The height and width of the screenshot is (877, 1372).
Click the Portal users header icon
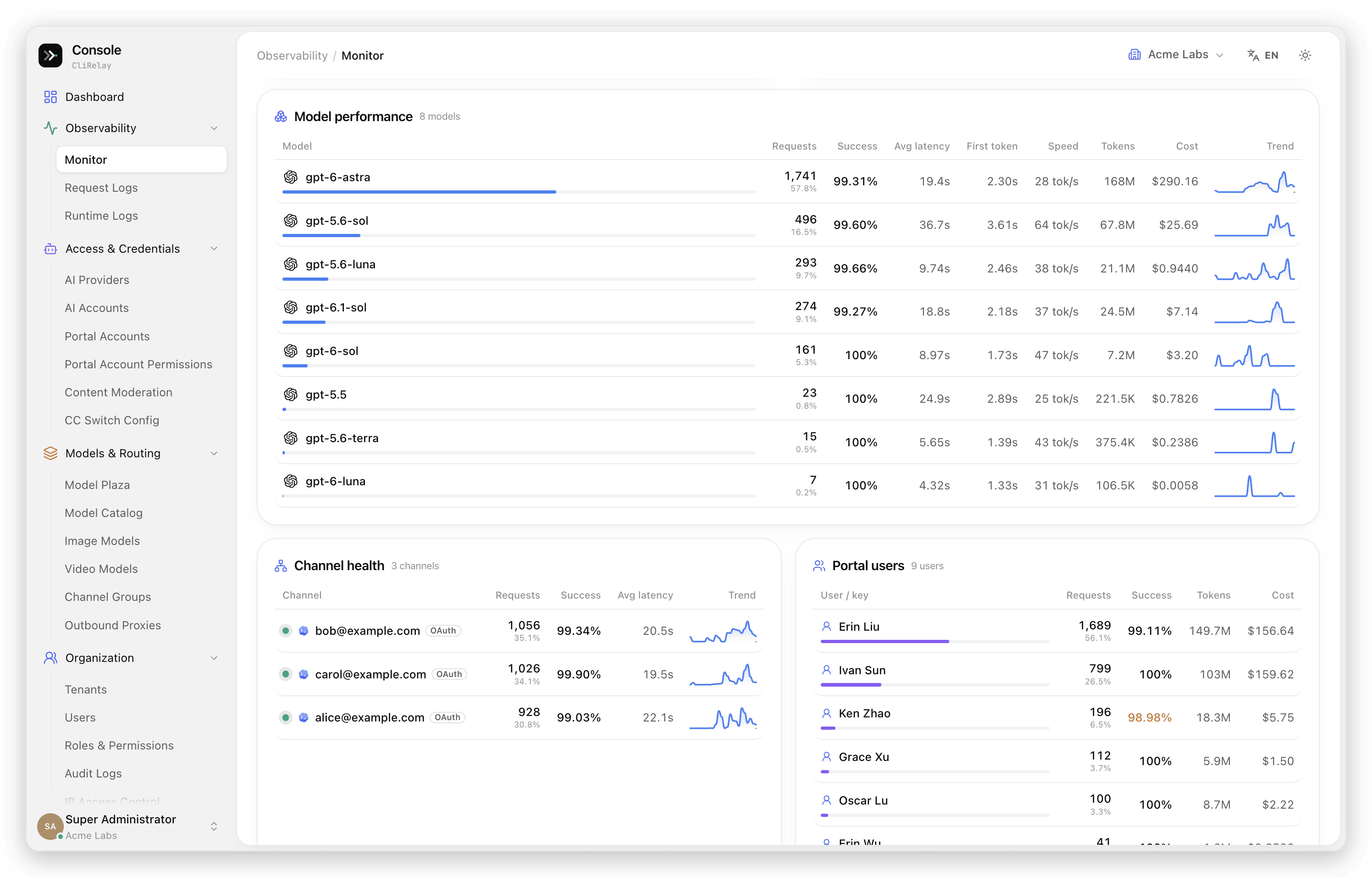point(819,566)
